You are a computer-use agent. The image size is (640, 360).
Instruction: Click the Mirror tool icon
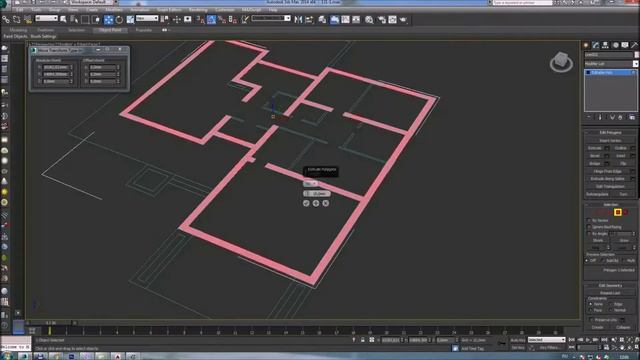coord(298,19)
